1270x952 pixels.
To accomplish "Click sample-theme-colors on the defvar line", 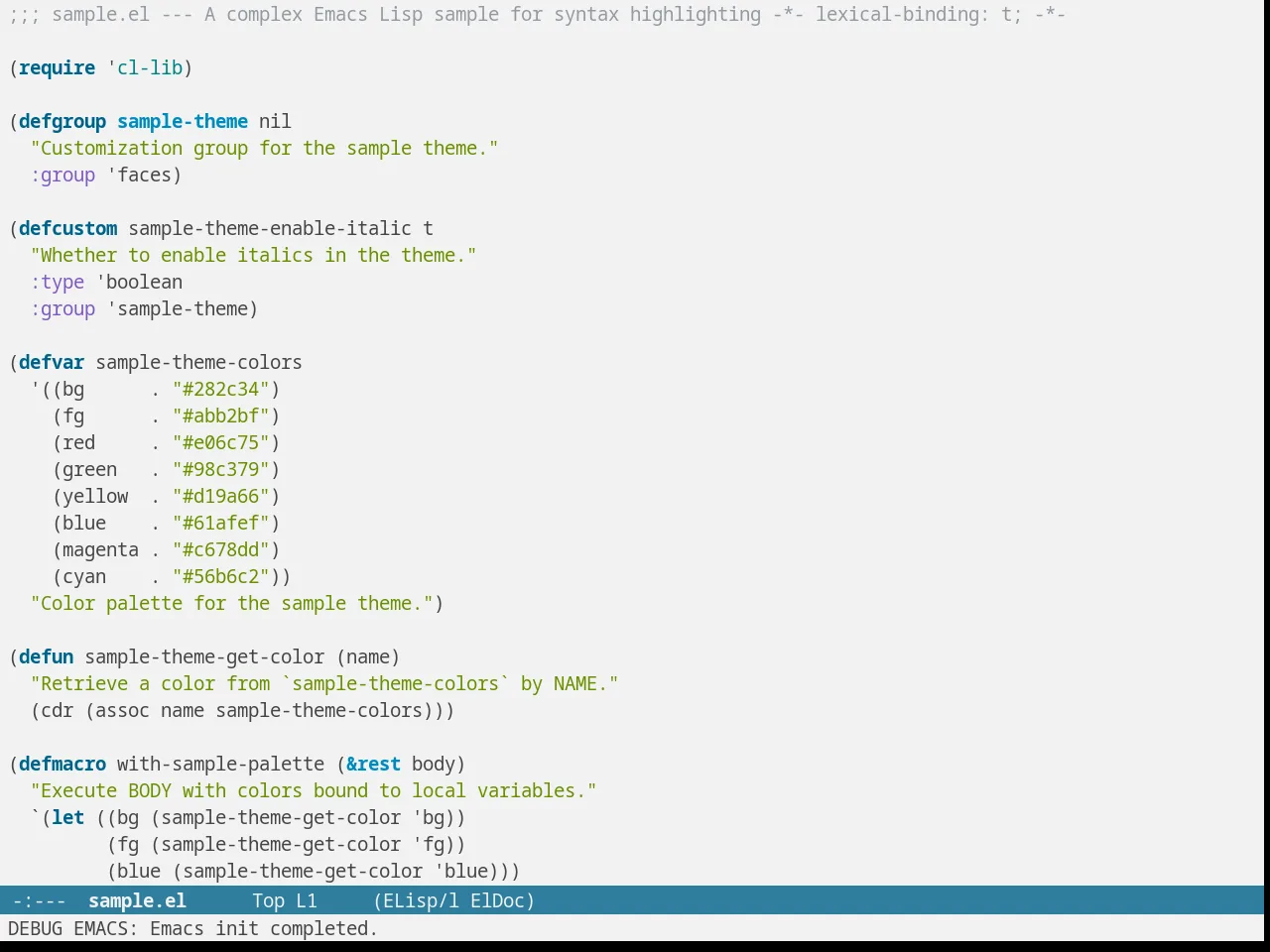I will pyautogui.click(x=199, y=362).
